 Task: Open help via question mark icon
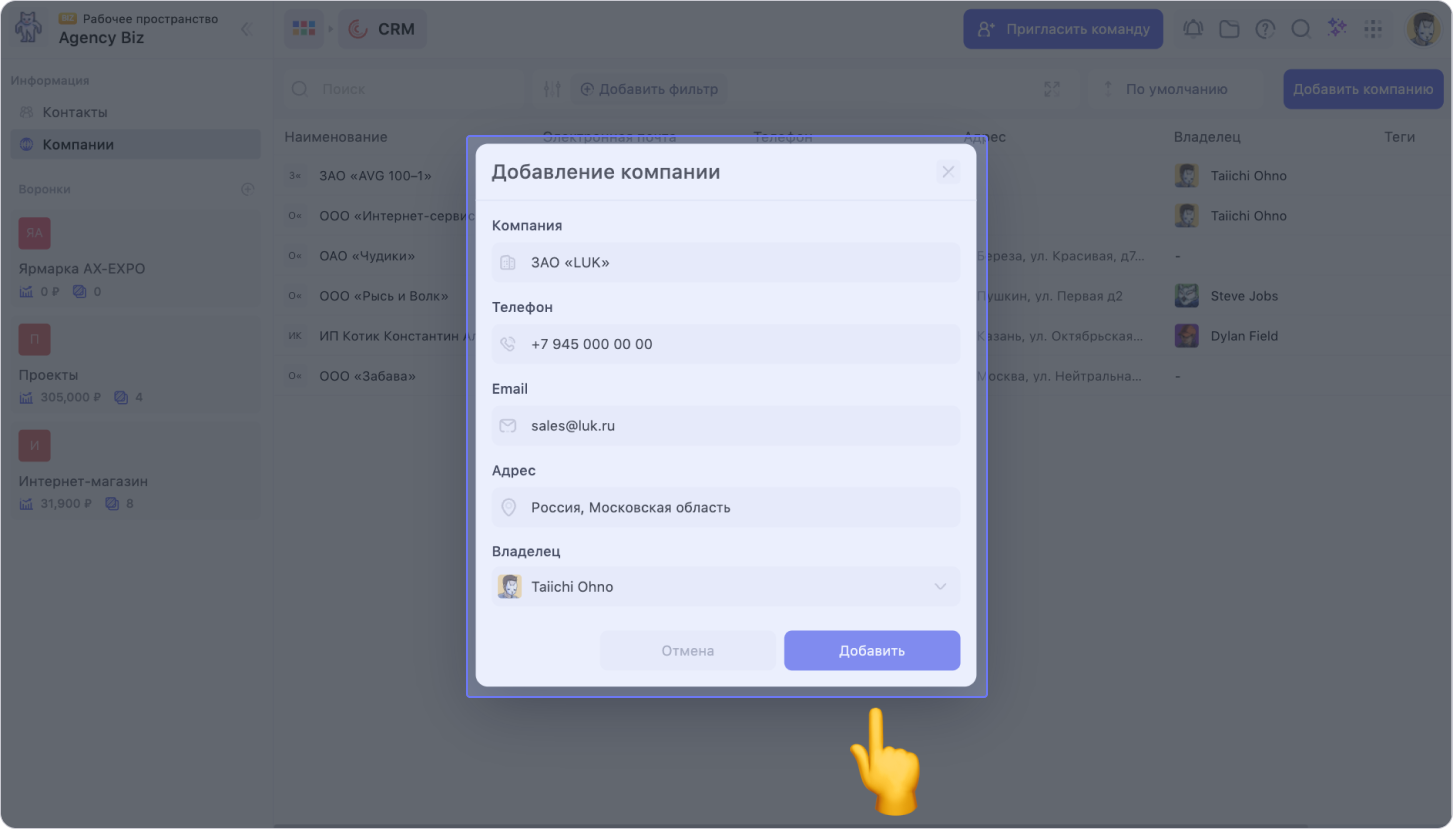(1265, 29)
